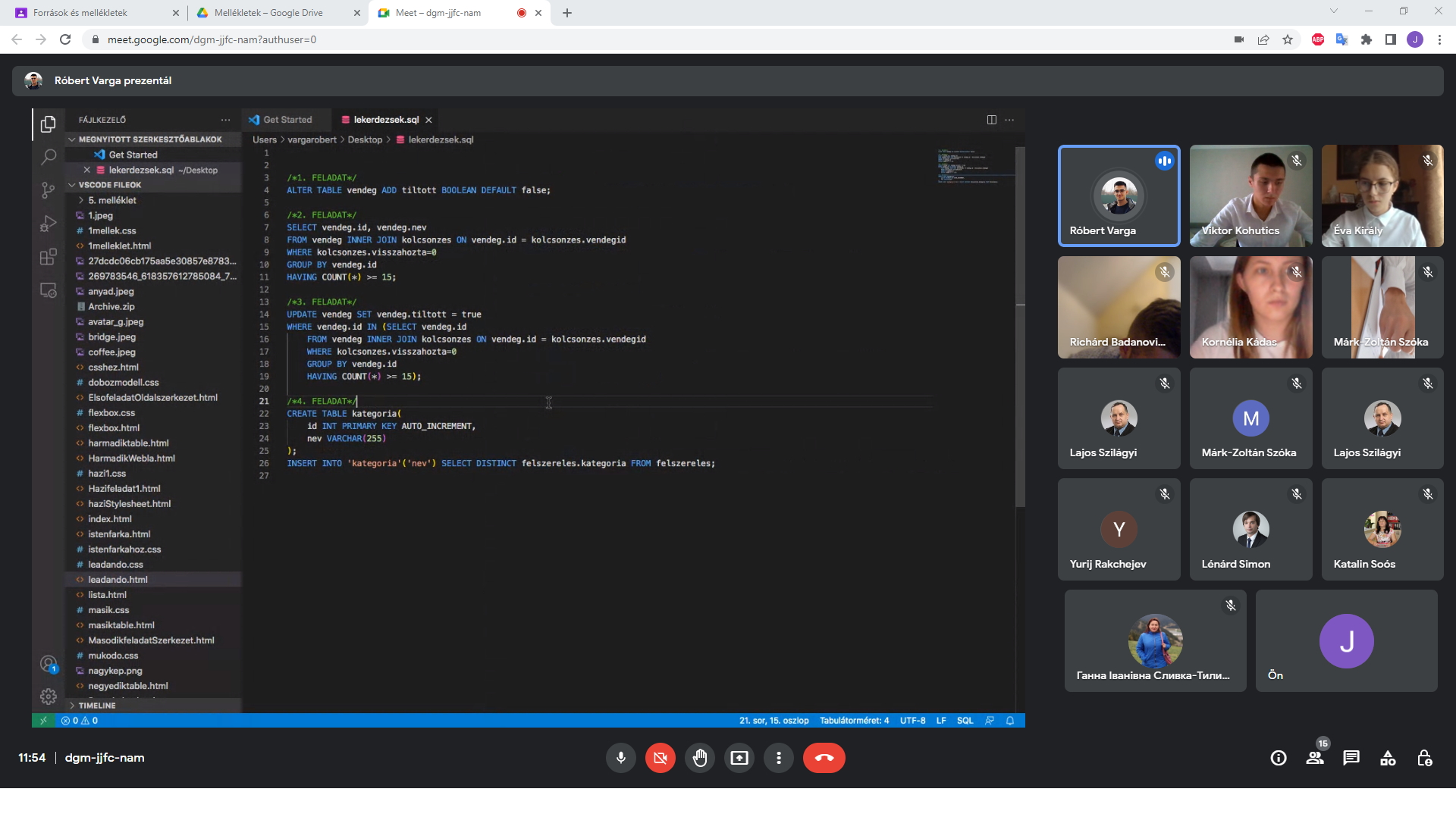
Task: Open a new browser tab
Action: [x=567, y=13]
